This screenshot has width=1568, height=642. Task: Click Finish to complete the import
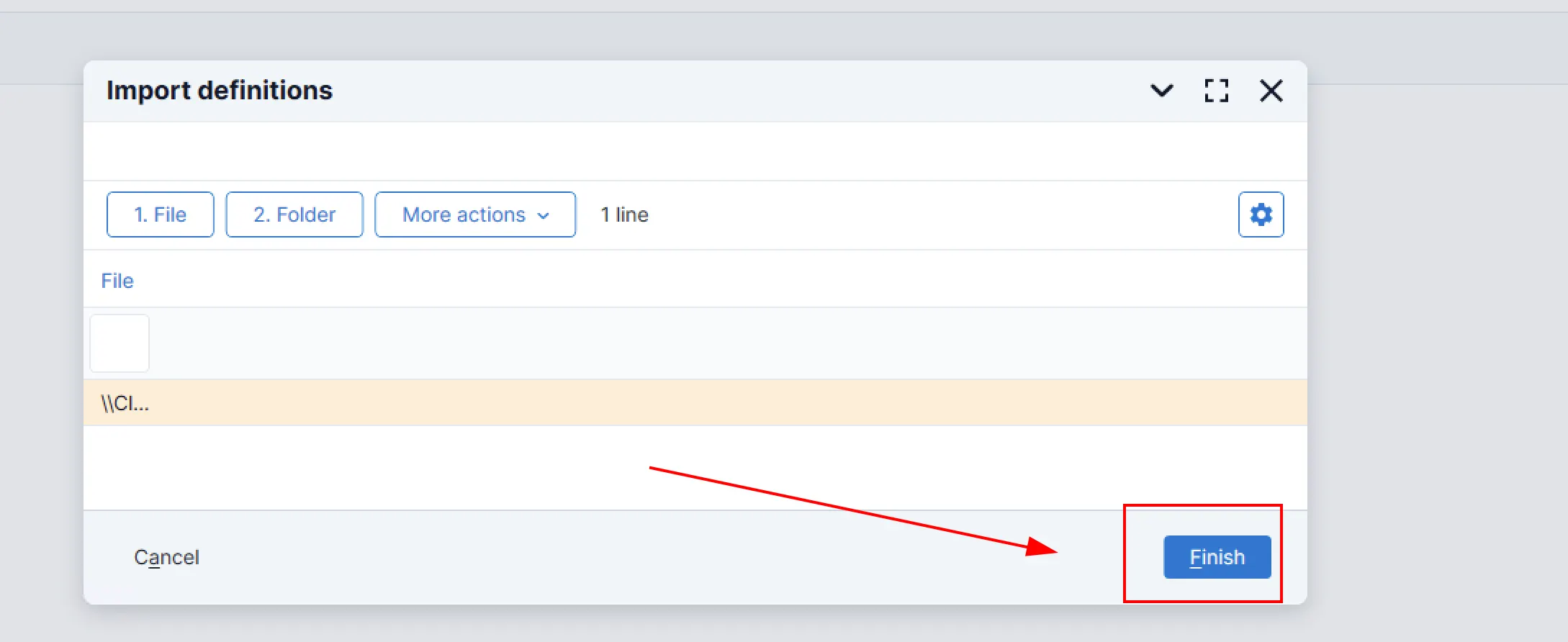(x=1217, y=557)
